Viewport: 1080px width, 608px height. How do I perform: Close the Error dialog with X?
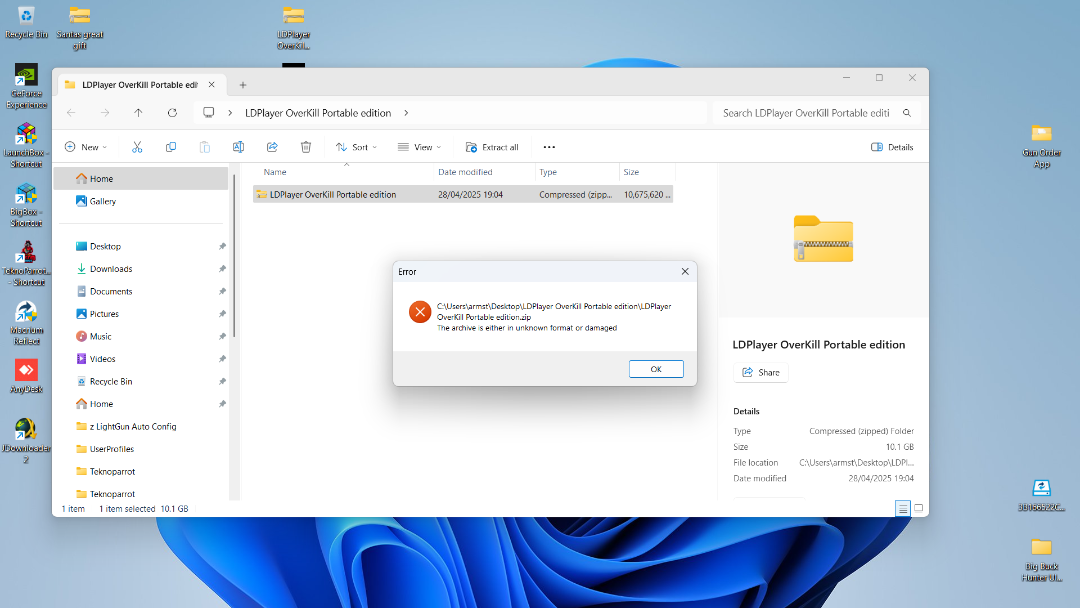point(685,271)
